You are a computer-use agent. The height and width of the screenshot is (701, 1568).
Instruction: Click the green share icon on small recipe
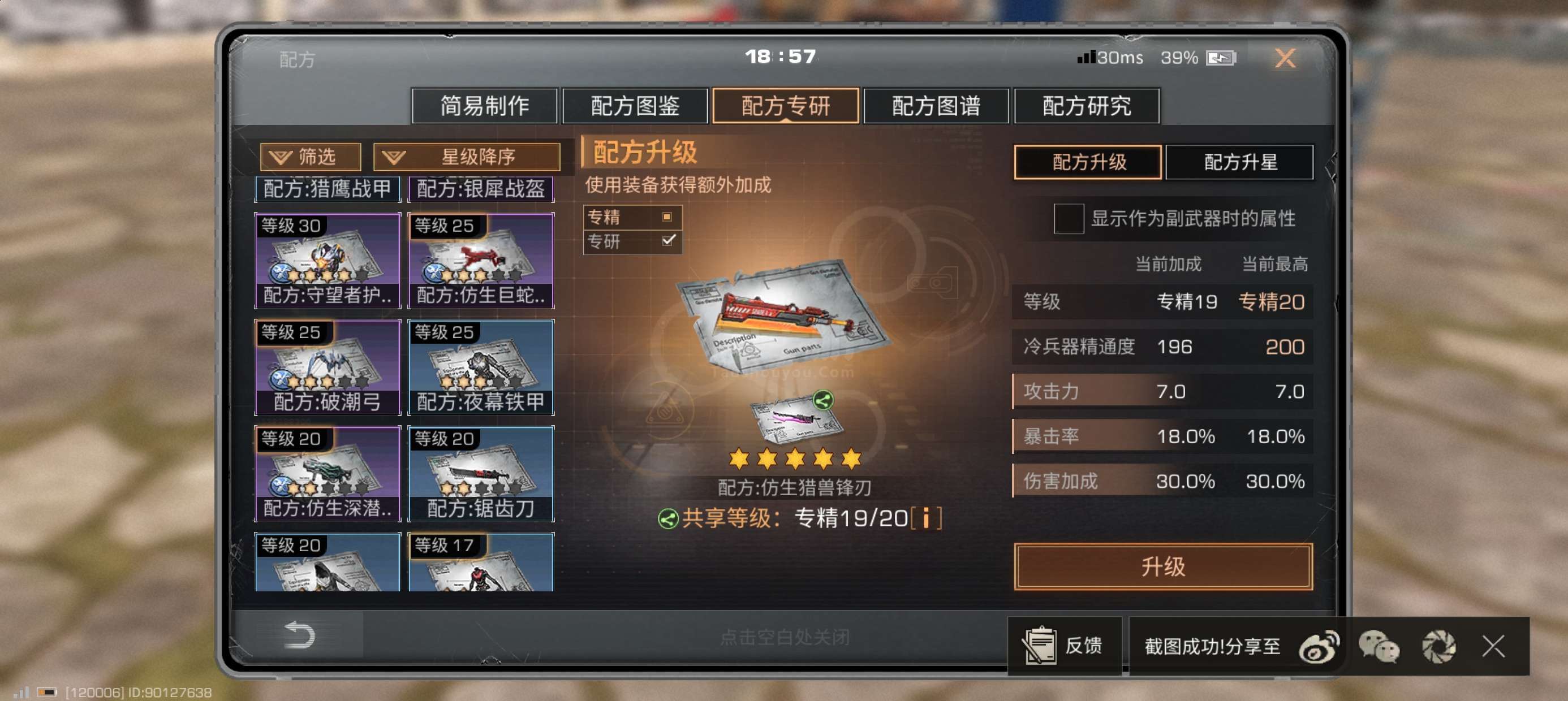pos(823,400)
